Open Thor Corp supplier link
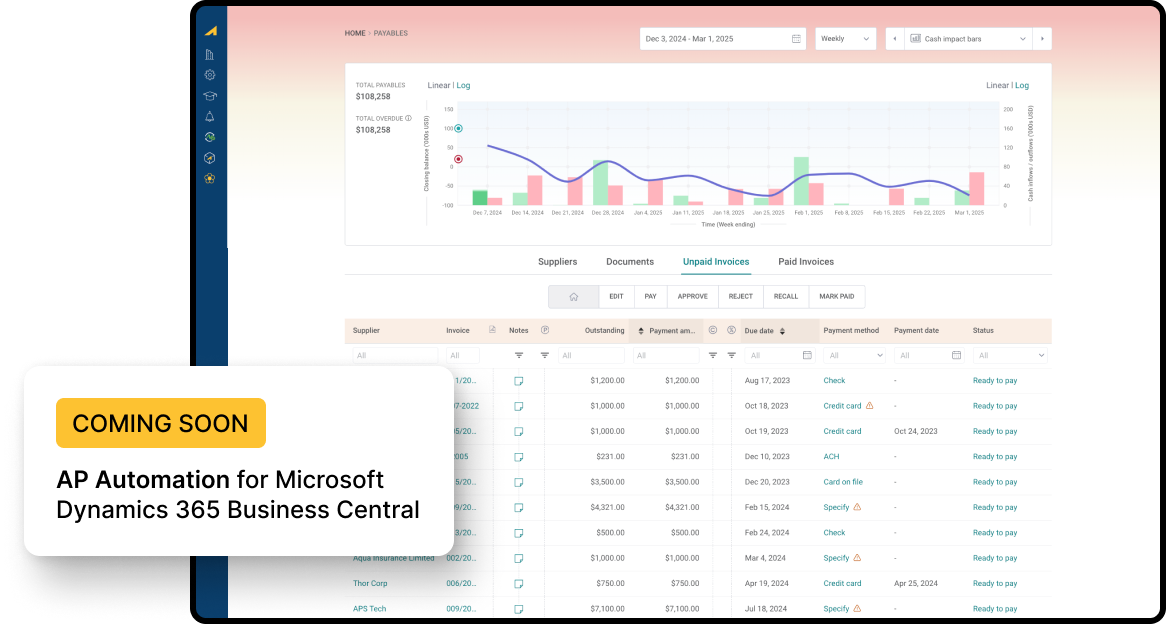 point(370,584)
